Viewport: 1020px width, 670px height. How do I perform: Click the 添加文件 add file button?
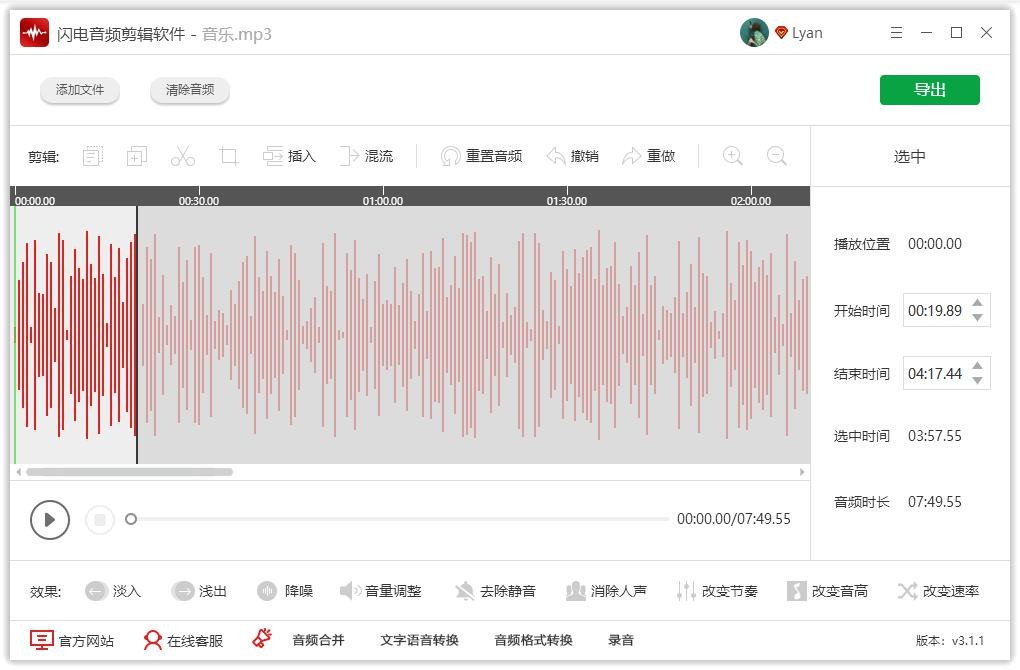pyautogui.click(x=80, y=90)
